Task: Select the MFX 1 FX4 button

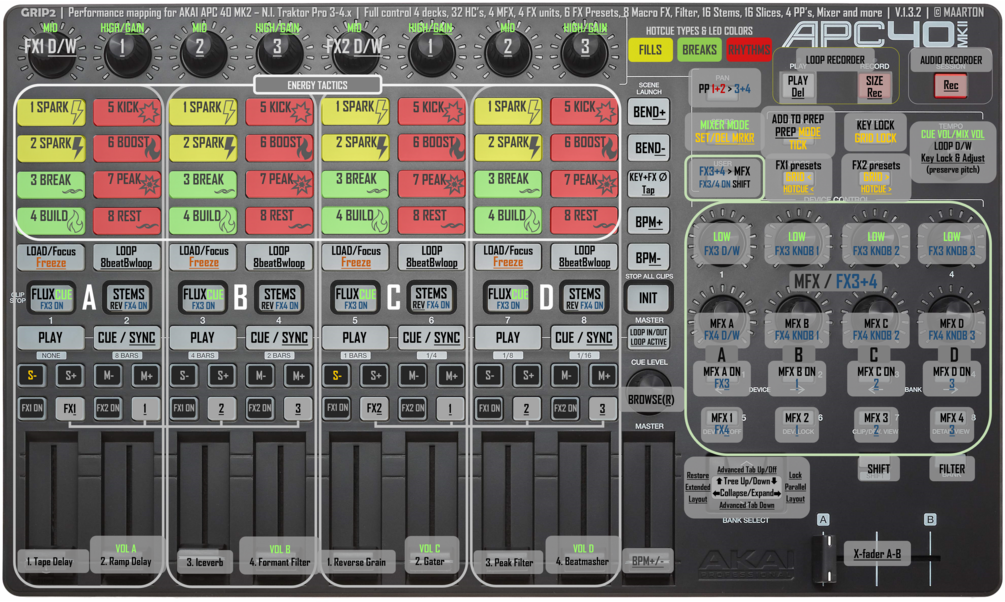Action: click(722, 423)
